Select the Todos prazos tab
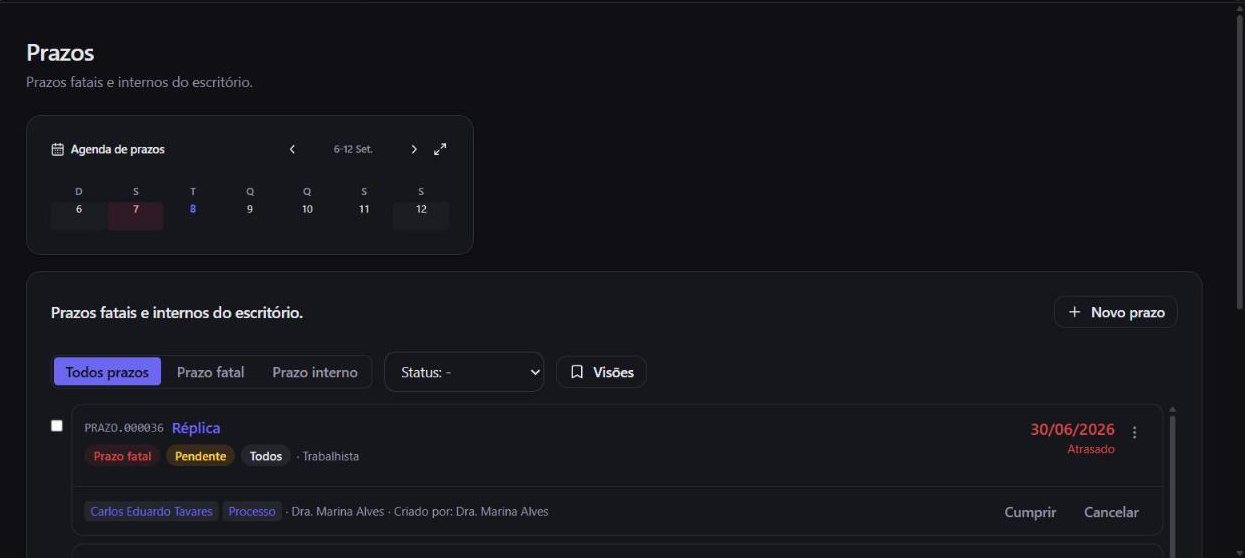The height and width of the screenshot is (558, 1245). click(107, 372)
